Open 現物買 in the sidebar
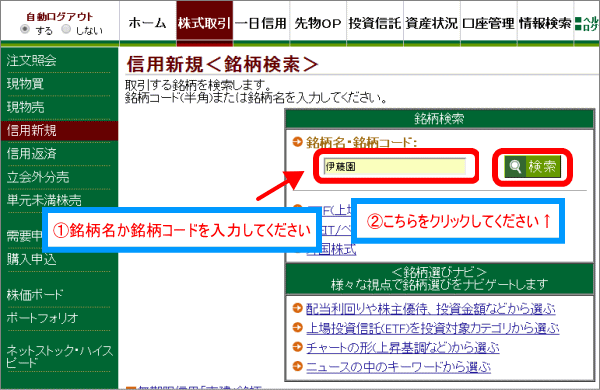The height and width of the screenshot is (390, 600). [x=25, y=83]
